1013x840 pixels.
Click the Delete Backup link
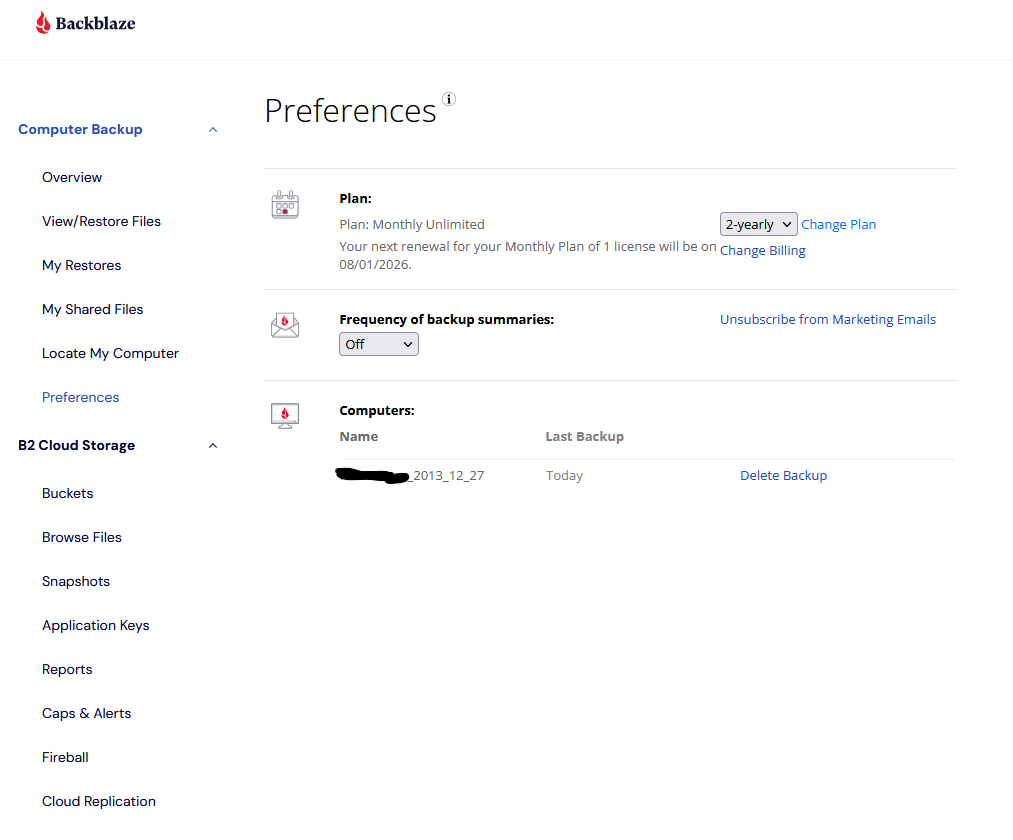pyautogui.click(x=783, y=475)
